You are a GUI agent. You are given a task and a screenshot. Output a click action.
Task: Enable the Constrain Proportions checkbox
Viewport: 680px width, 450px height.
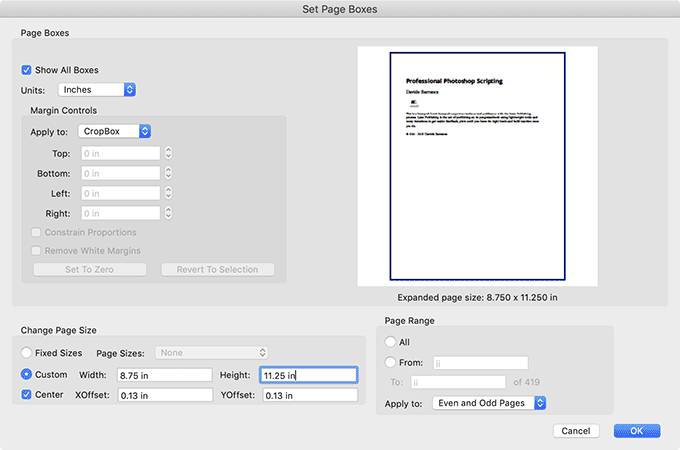(x=36, y=232)
